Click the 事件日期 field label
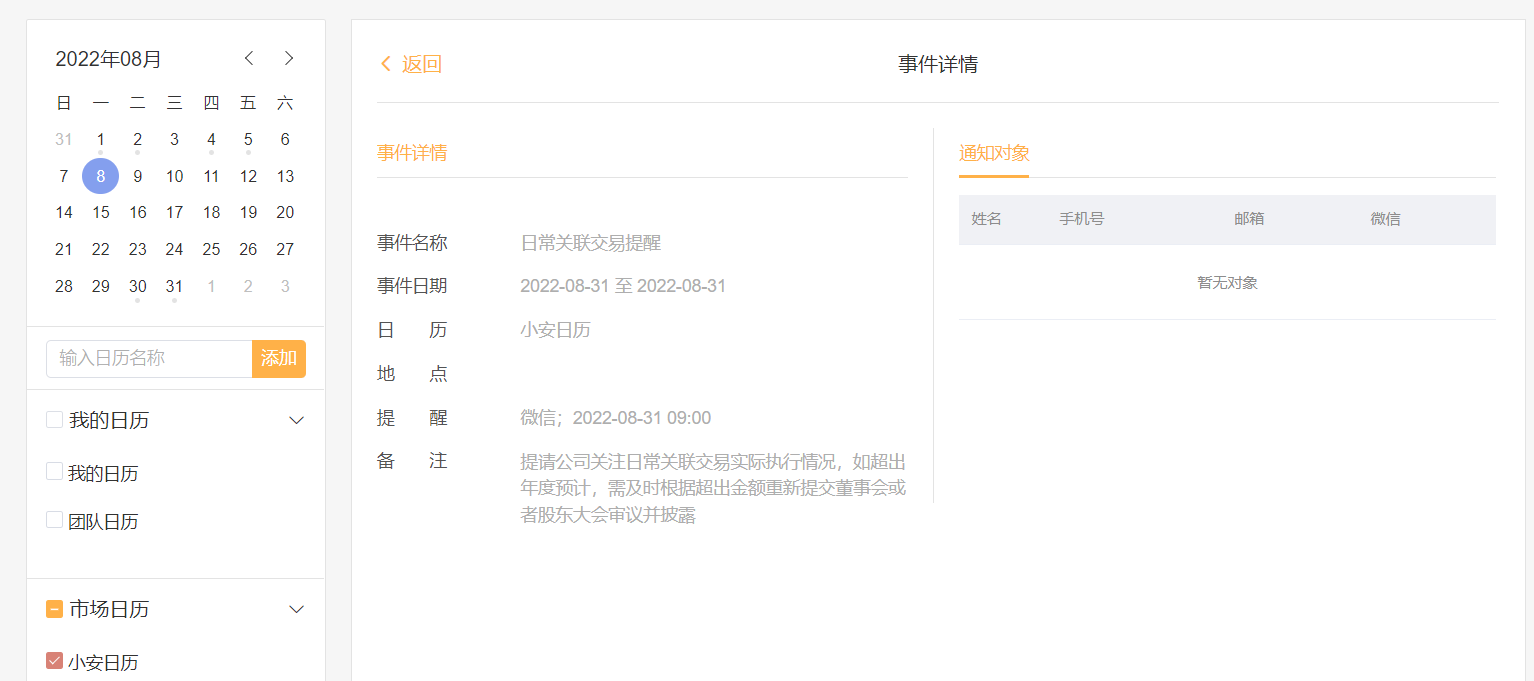1534x681 pixels. coord(412,286)
